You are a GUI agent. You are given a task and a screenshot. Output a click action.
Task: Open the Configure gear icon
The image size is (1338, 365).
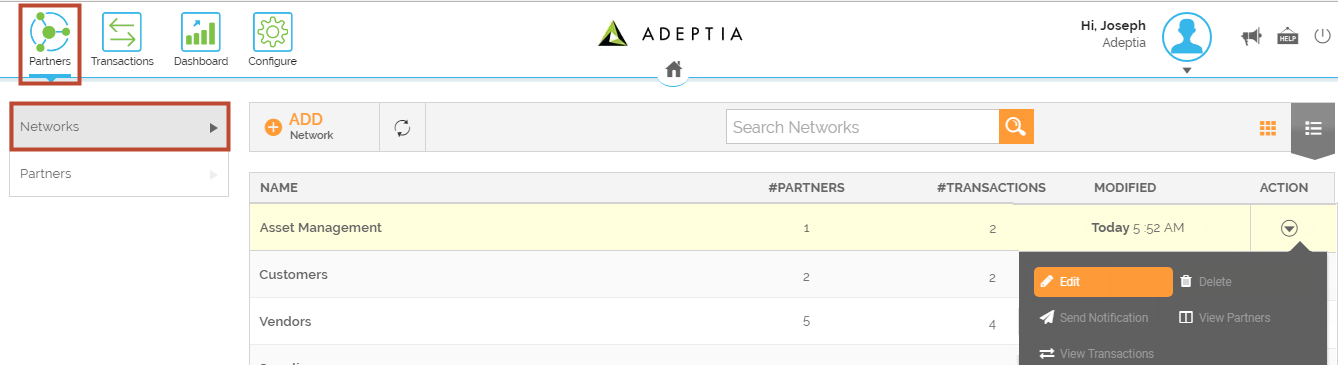click(x=272, y=32)
